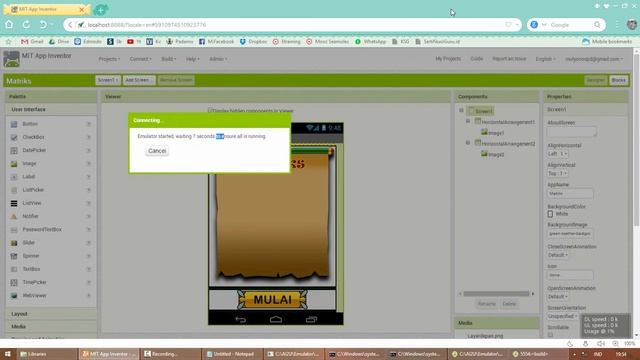Click the browser home icon

[x=9, y=25]
